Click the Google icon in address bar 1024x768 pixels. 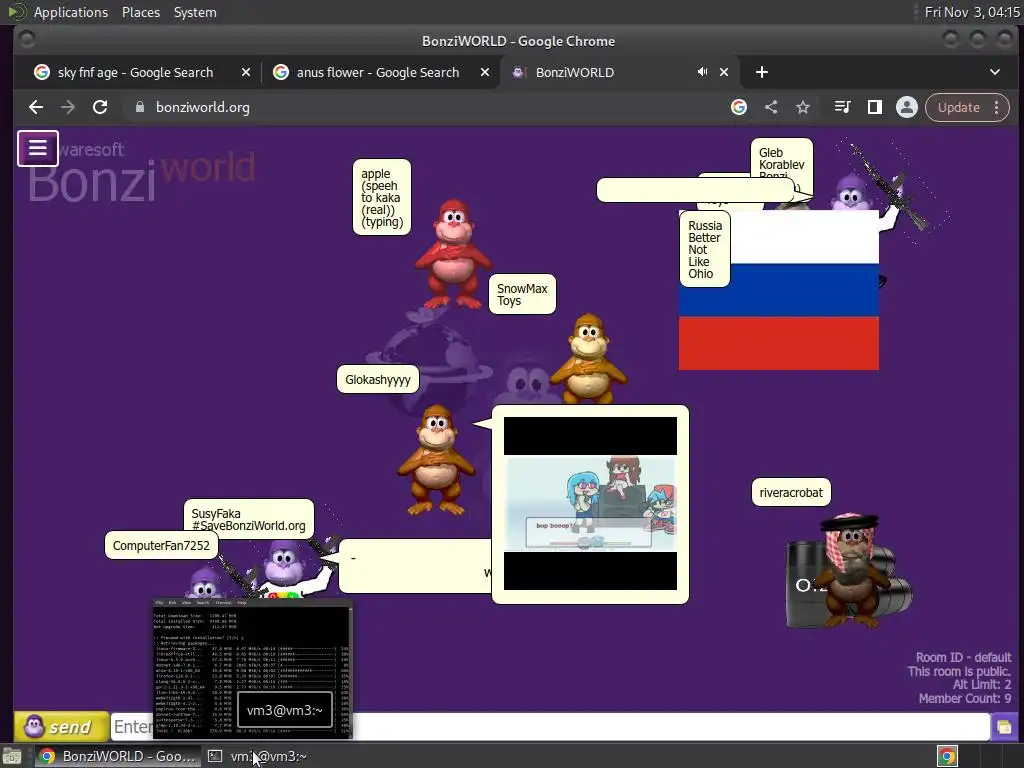(739, 107)
